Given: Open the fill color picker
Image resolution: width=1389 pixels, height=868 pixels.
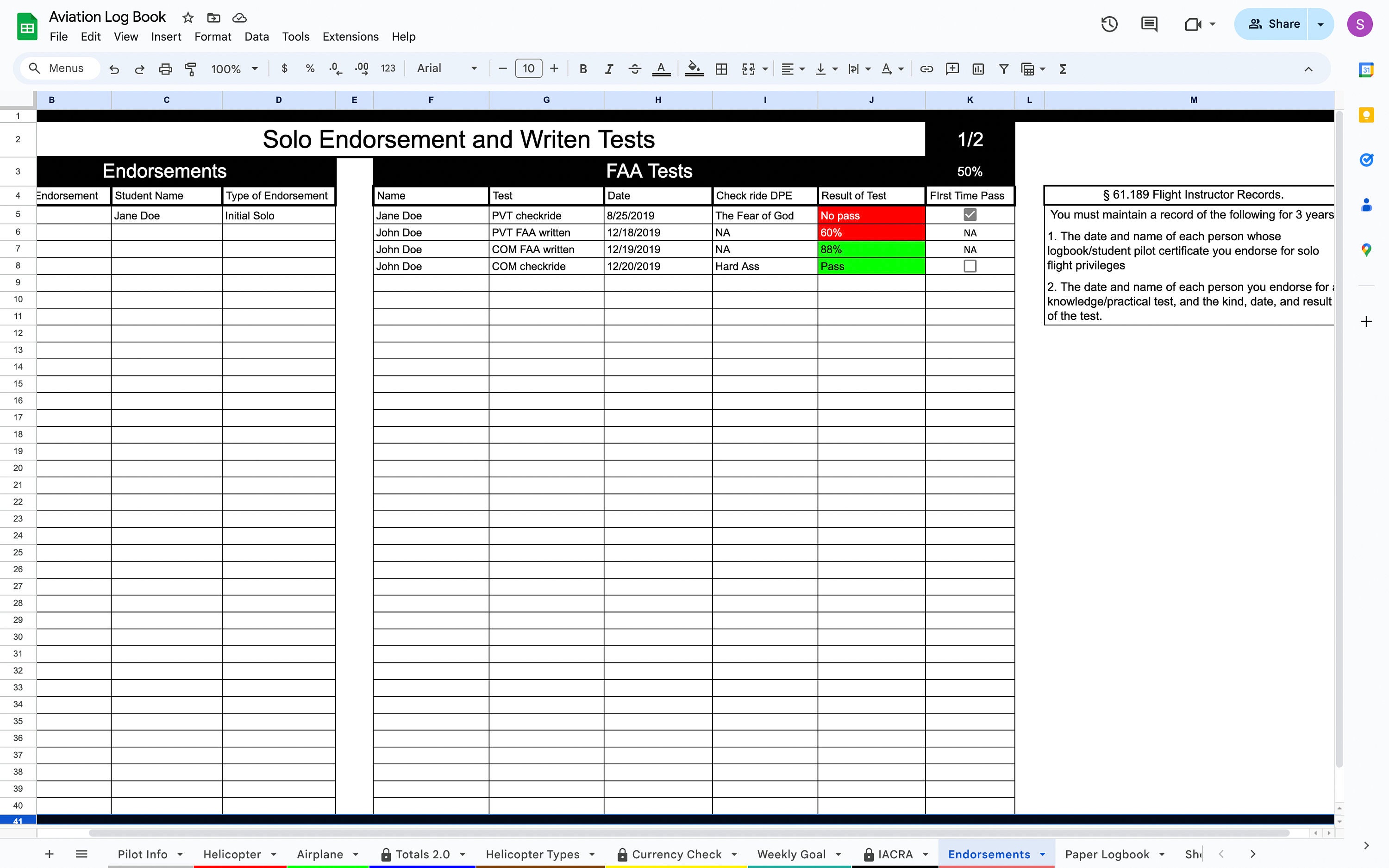Looking at the screenshot, I should click(x=694, y=69).
